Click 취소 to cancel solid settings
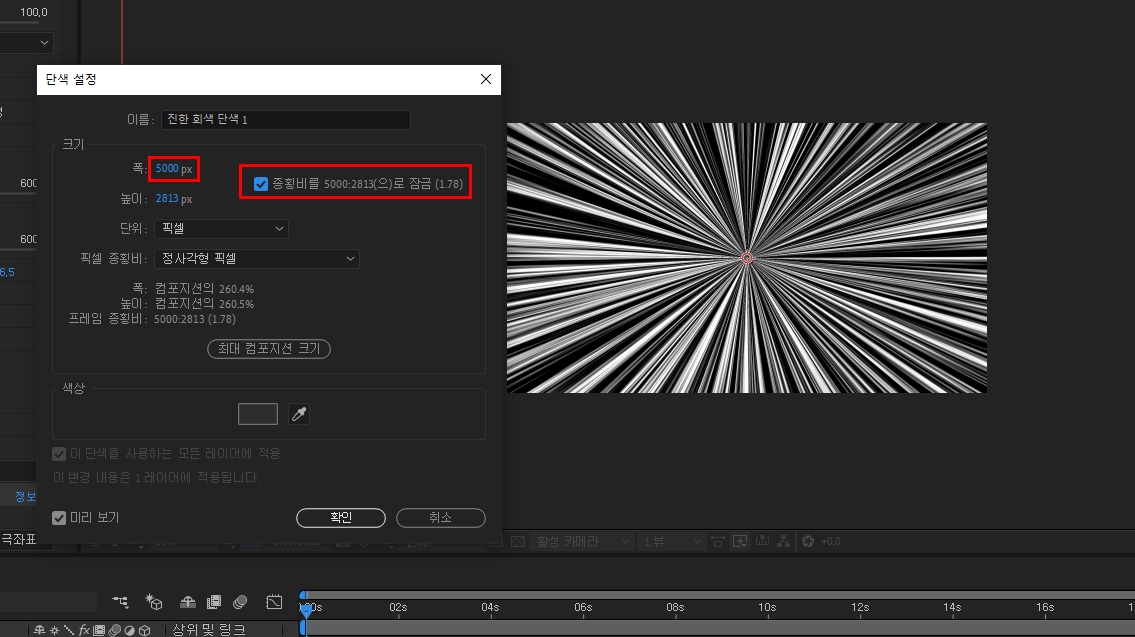The width and height of the screenshot is (1135, 637). (x=440, y=518)
